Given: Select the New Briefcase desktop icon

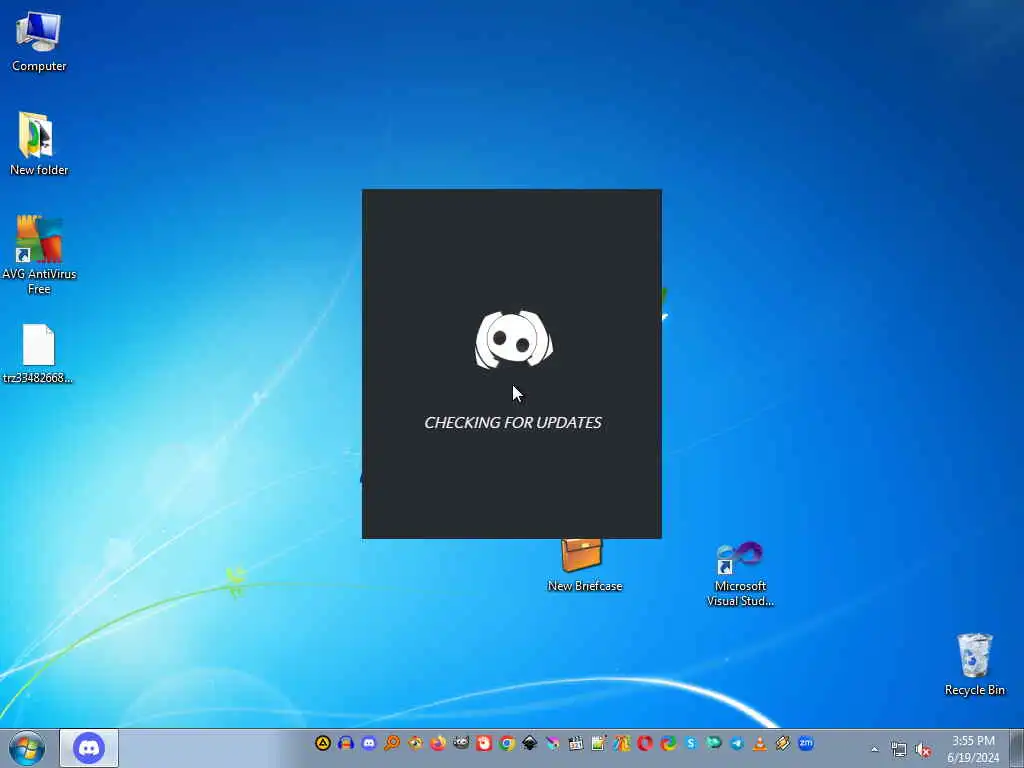Looking at the screenshot, I should (x=584, y=566).
